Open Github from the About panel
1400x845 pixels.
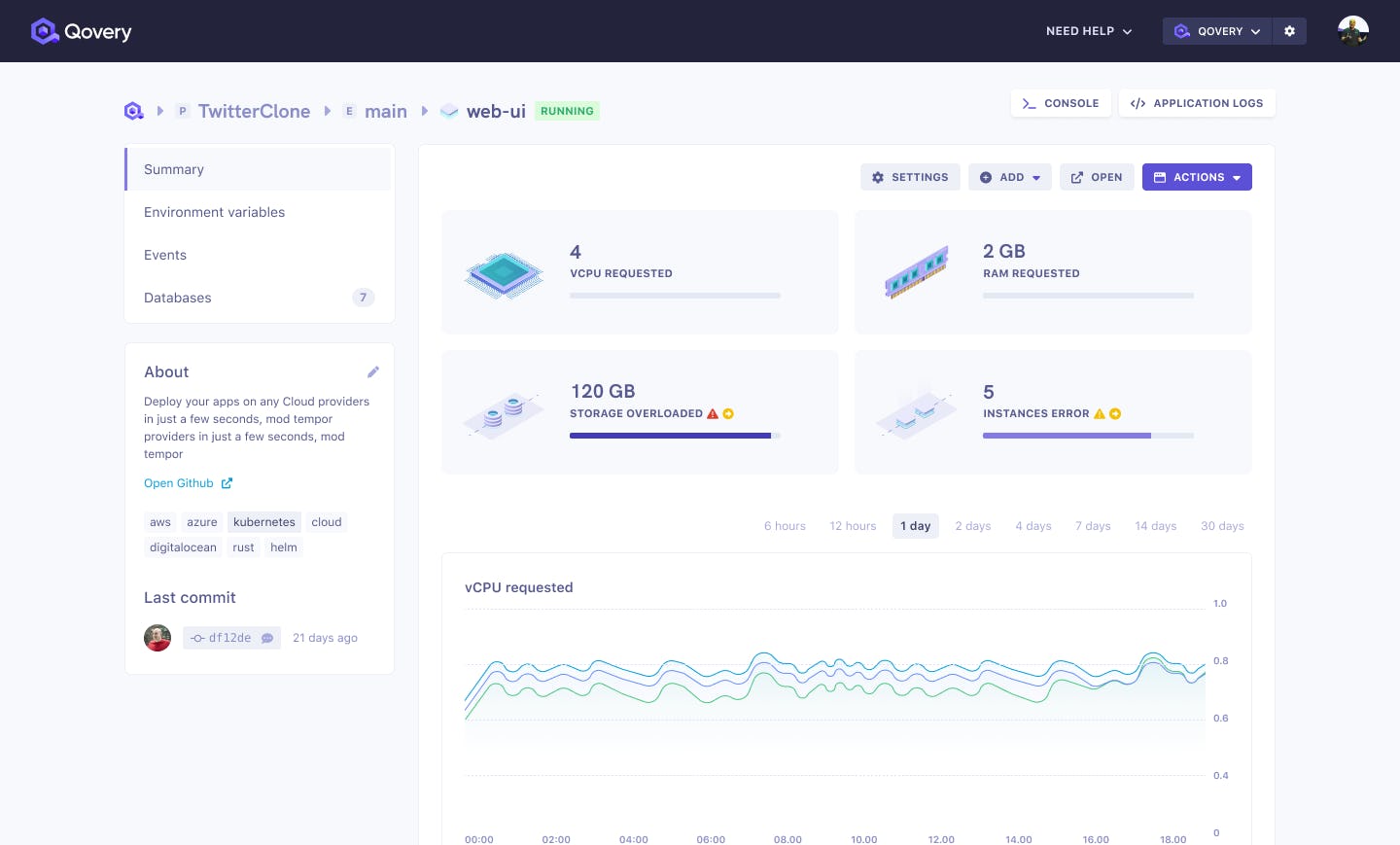click(x=179, y=483)
